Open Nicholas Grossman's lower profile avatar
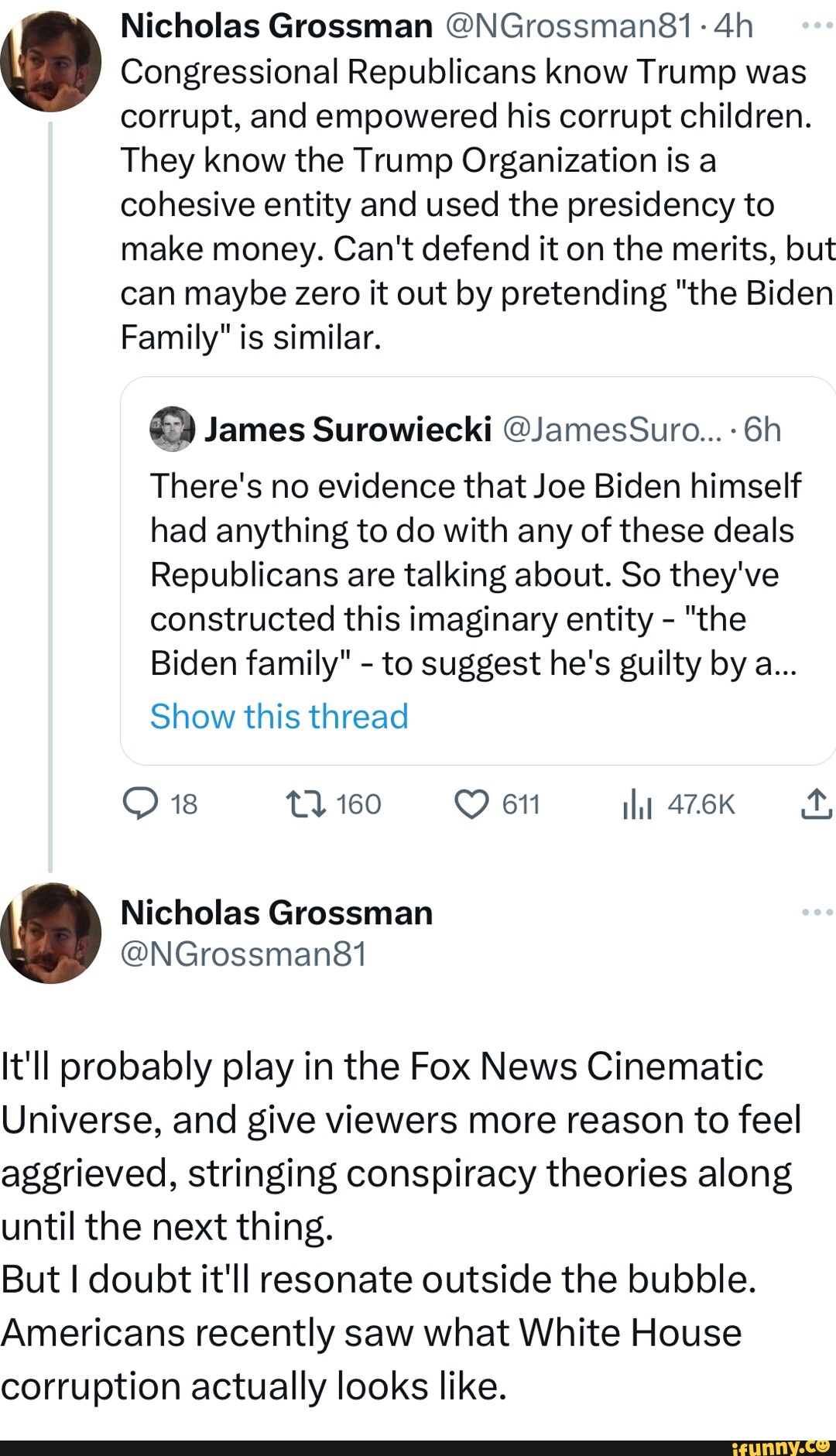The image size is (836, 1456). (x=51, y=933)
